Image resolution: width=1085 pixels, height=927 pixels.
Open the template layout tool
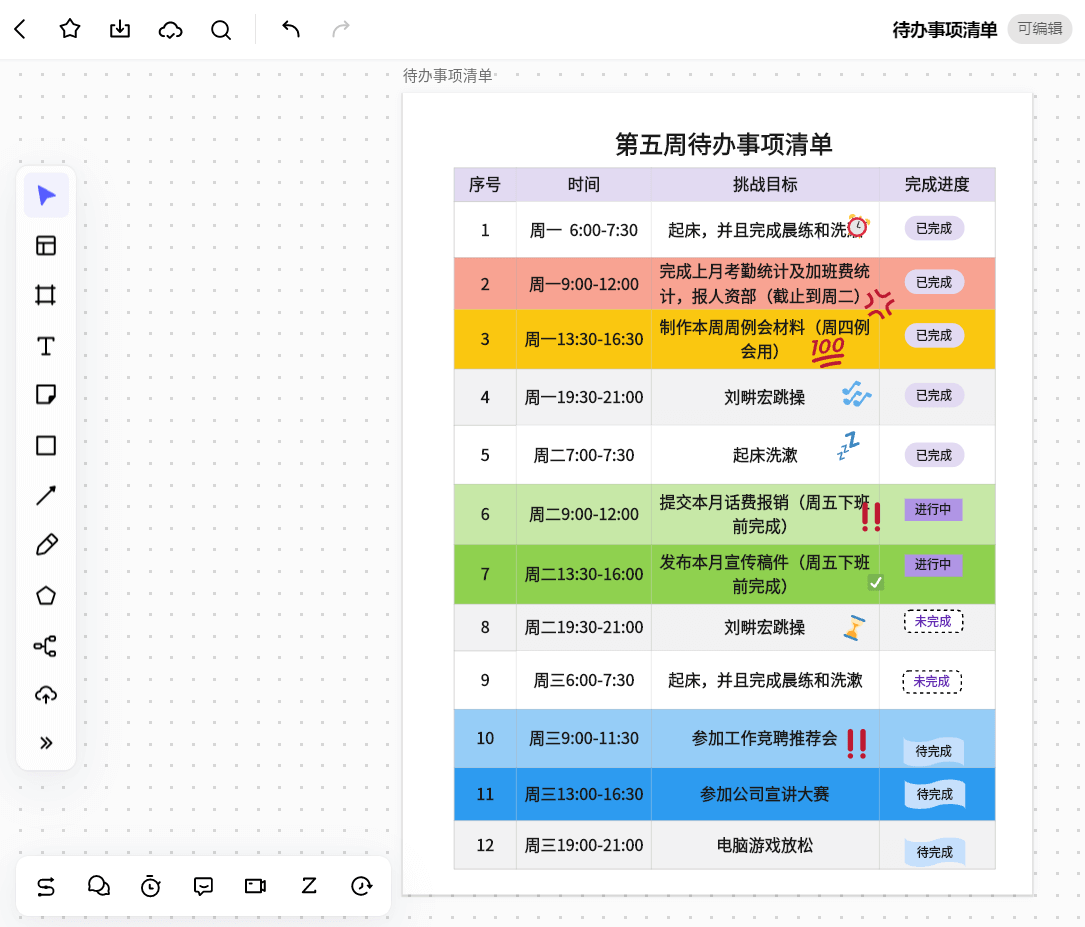(46, 246)
